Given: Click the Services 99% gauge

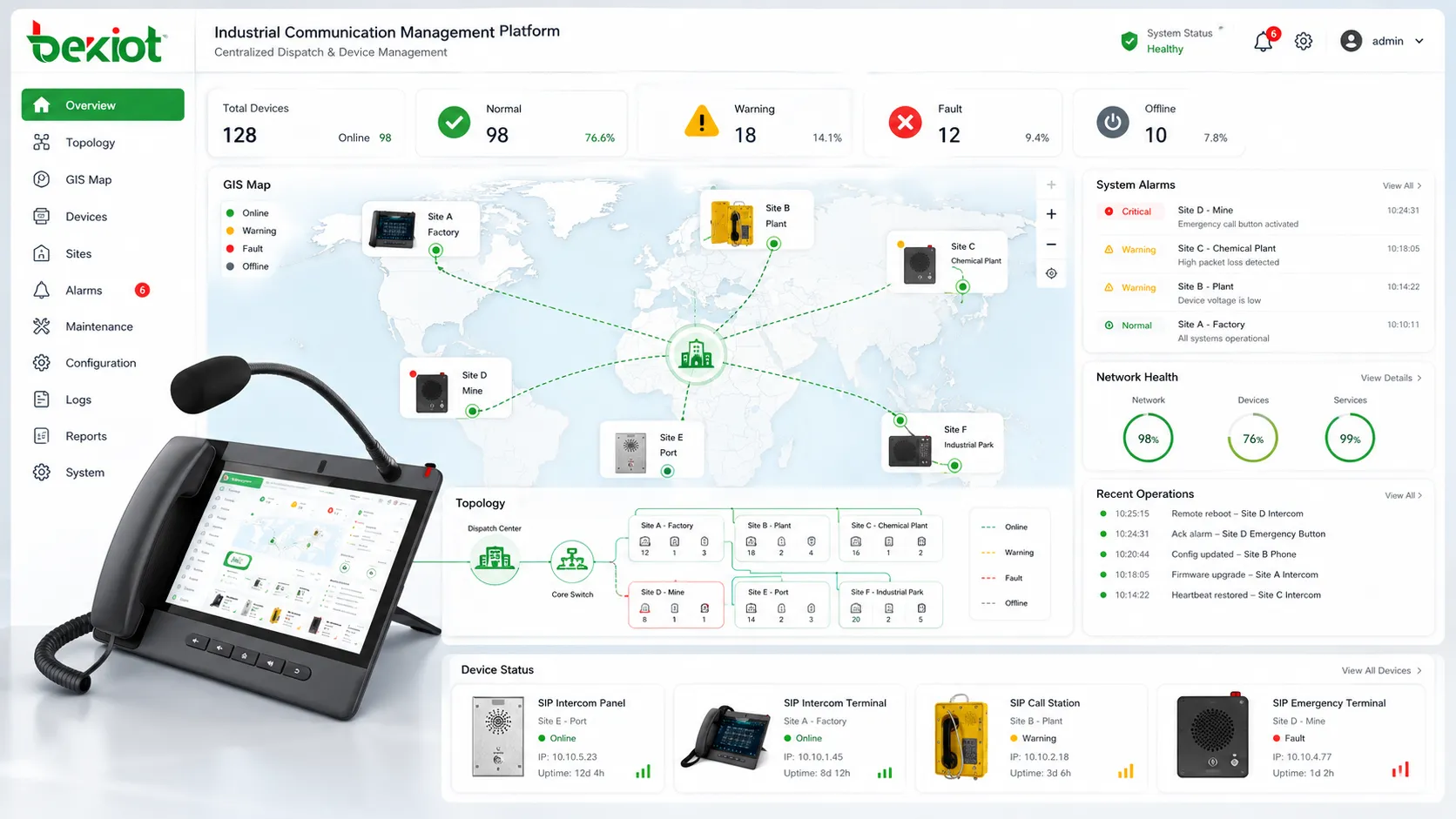Looking at the screenshot, I should 1350,439.
